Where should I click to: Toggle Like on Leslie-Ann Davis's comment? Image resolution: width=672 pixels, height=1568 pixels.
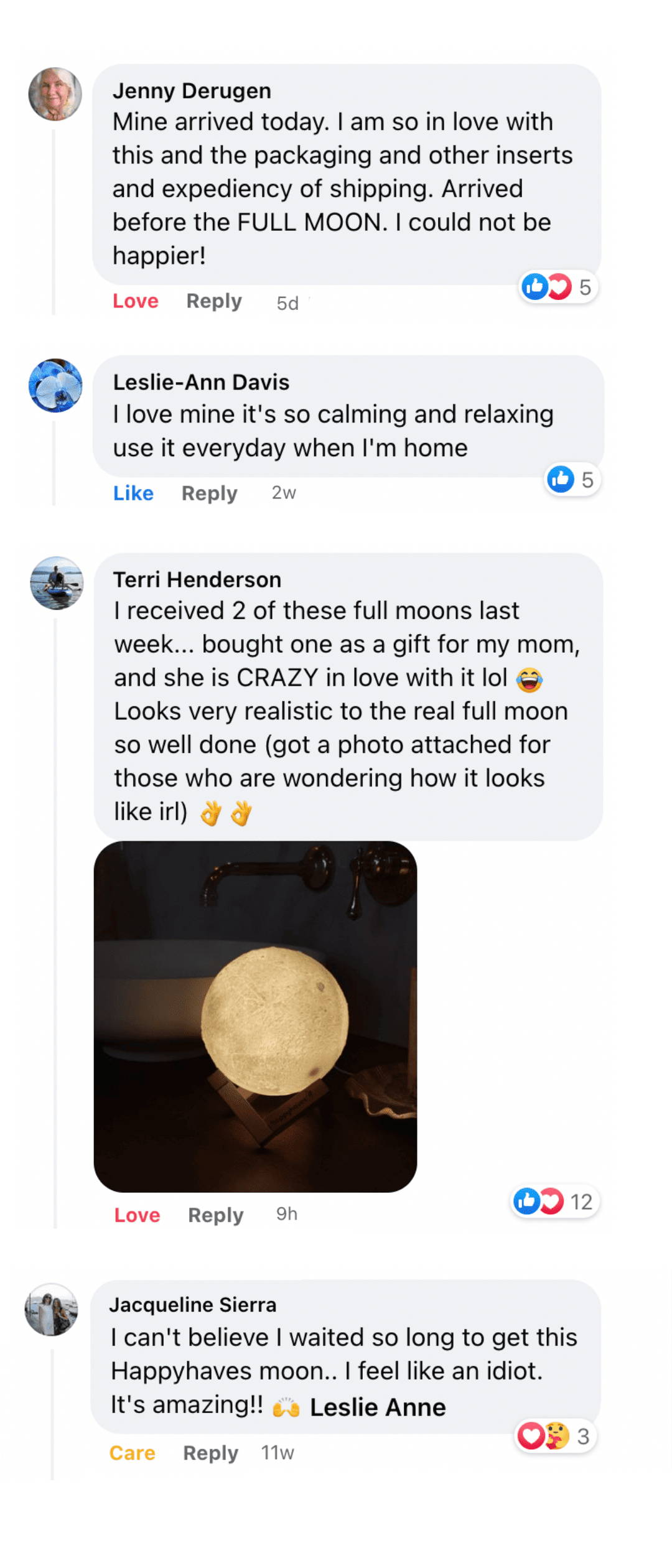tap(133, 493)
